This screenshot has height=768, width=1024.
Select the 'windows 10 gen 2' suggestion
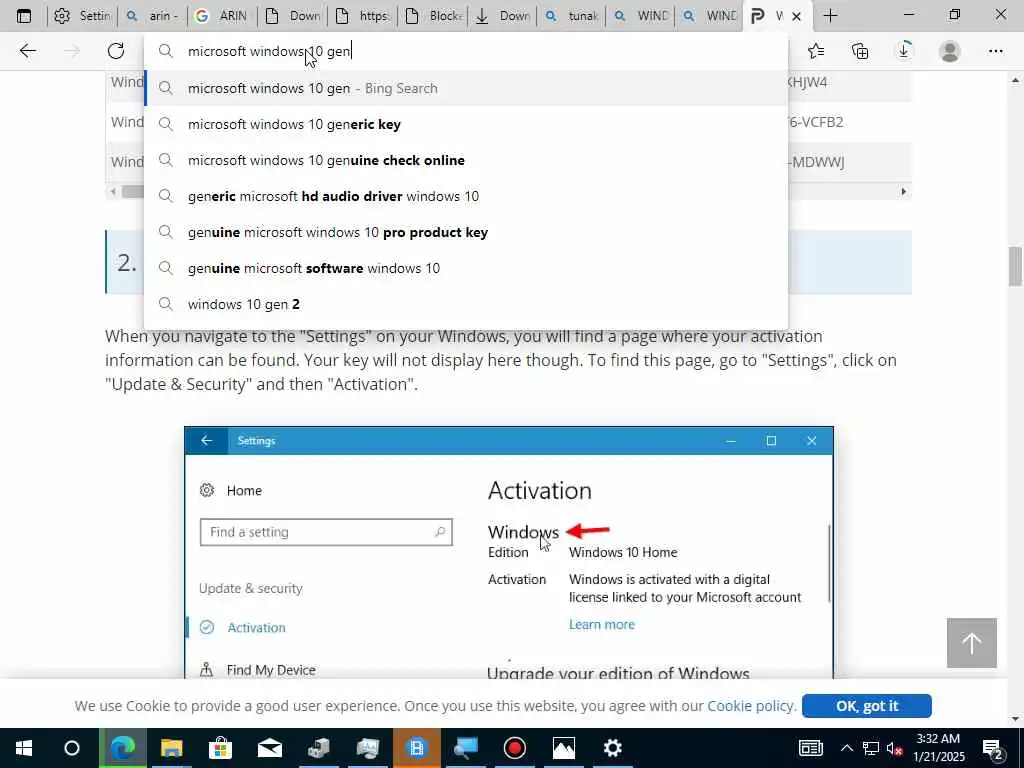point(466,304)
